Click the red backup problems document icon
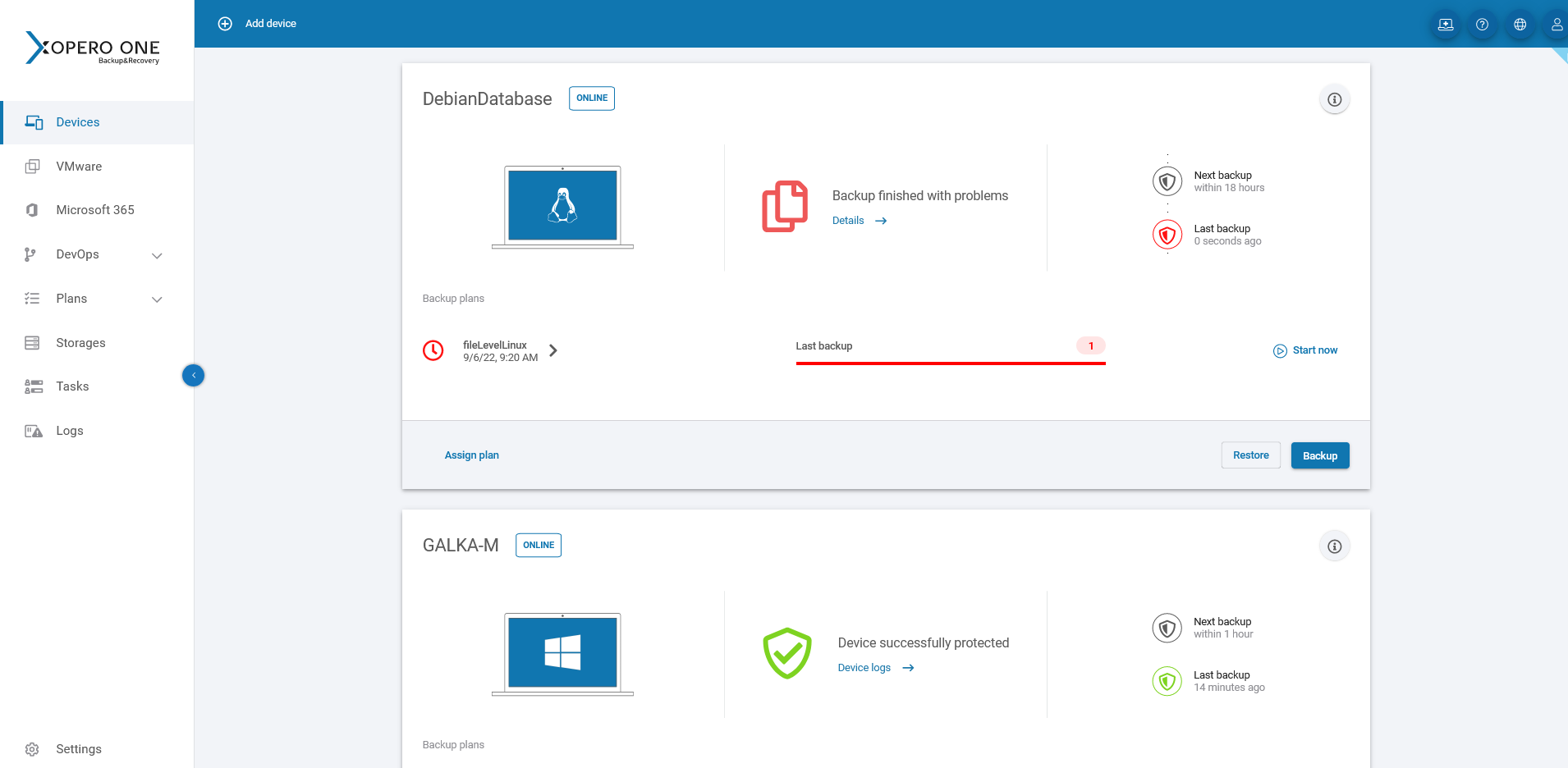This screenshot has height=768, width=1568. (x=785, y=207)
